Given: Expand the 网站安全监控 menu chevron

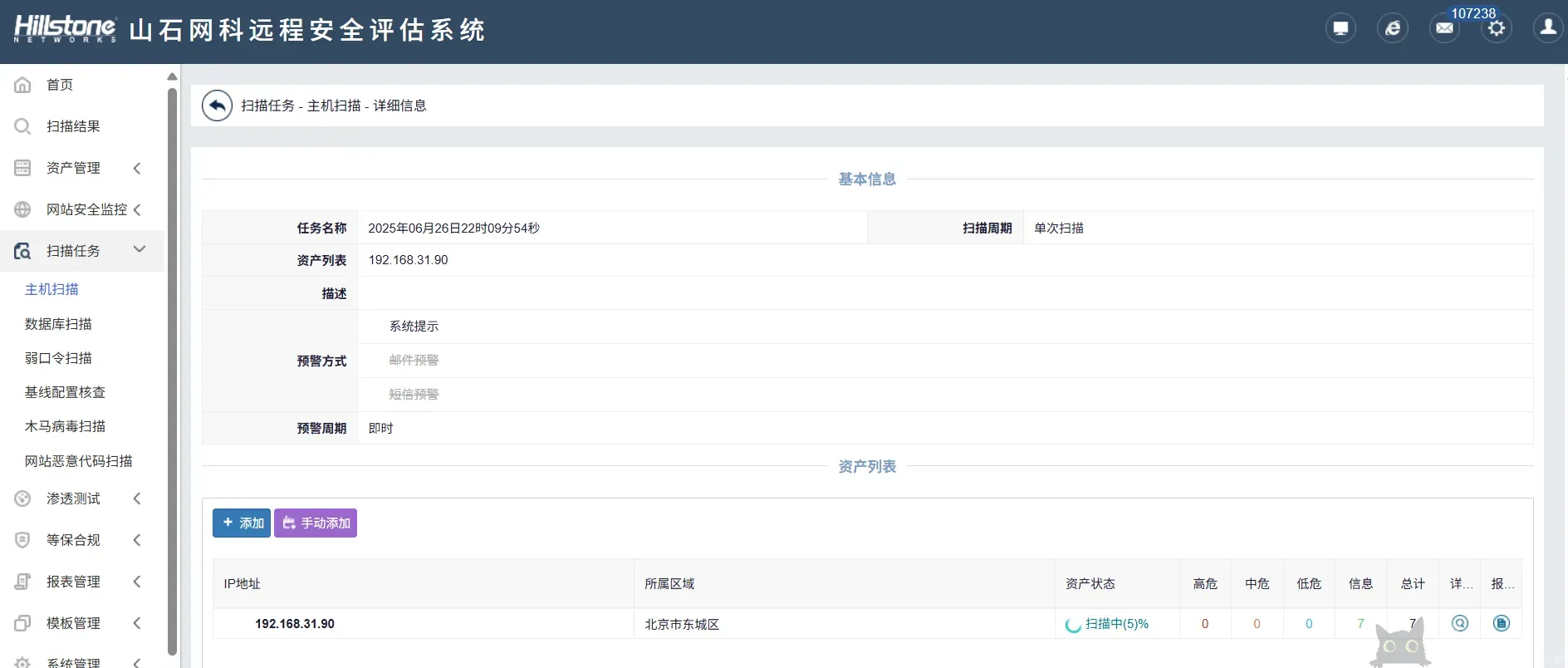Looking at the screenshot, I should click(x=138, y=209).
